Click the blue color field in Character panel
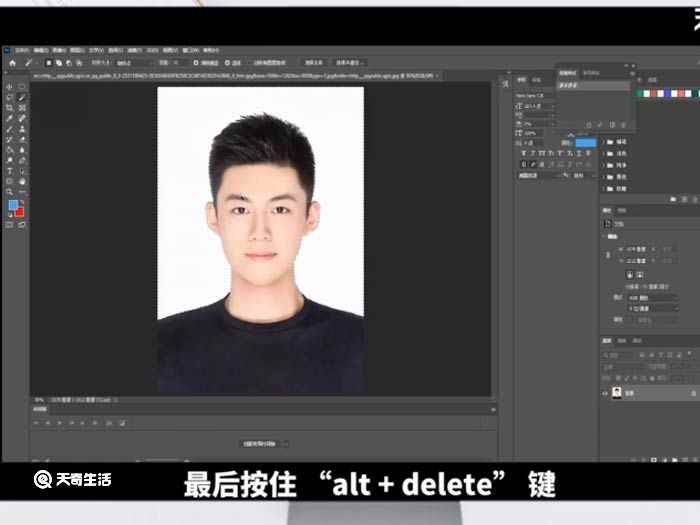The image size is (700, 525). click(586, 143)
